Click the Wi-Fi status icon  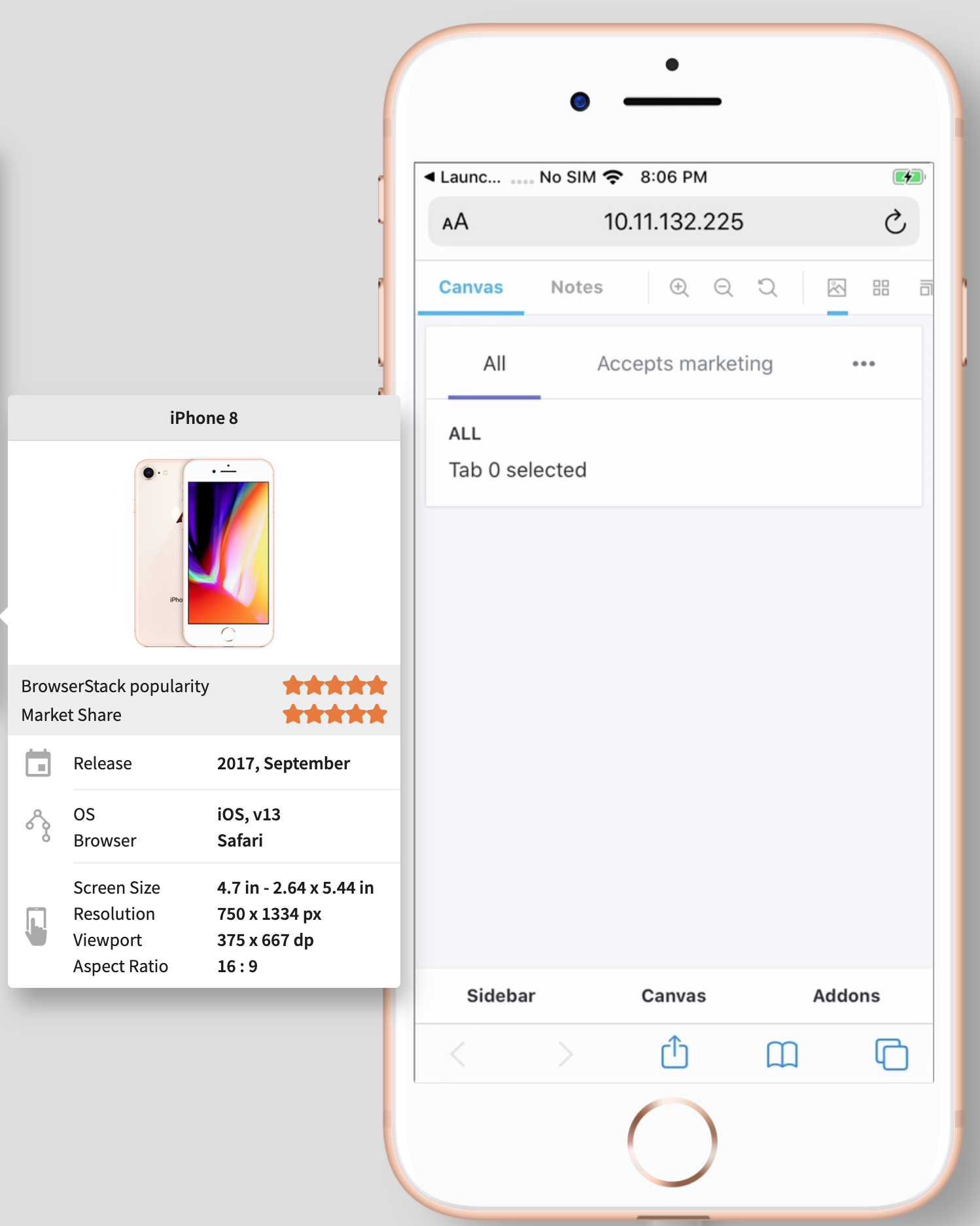click(x=613, y=177)
